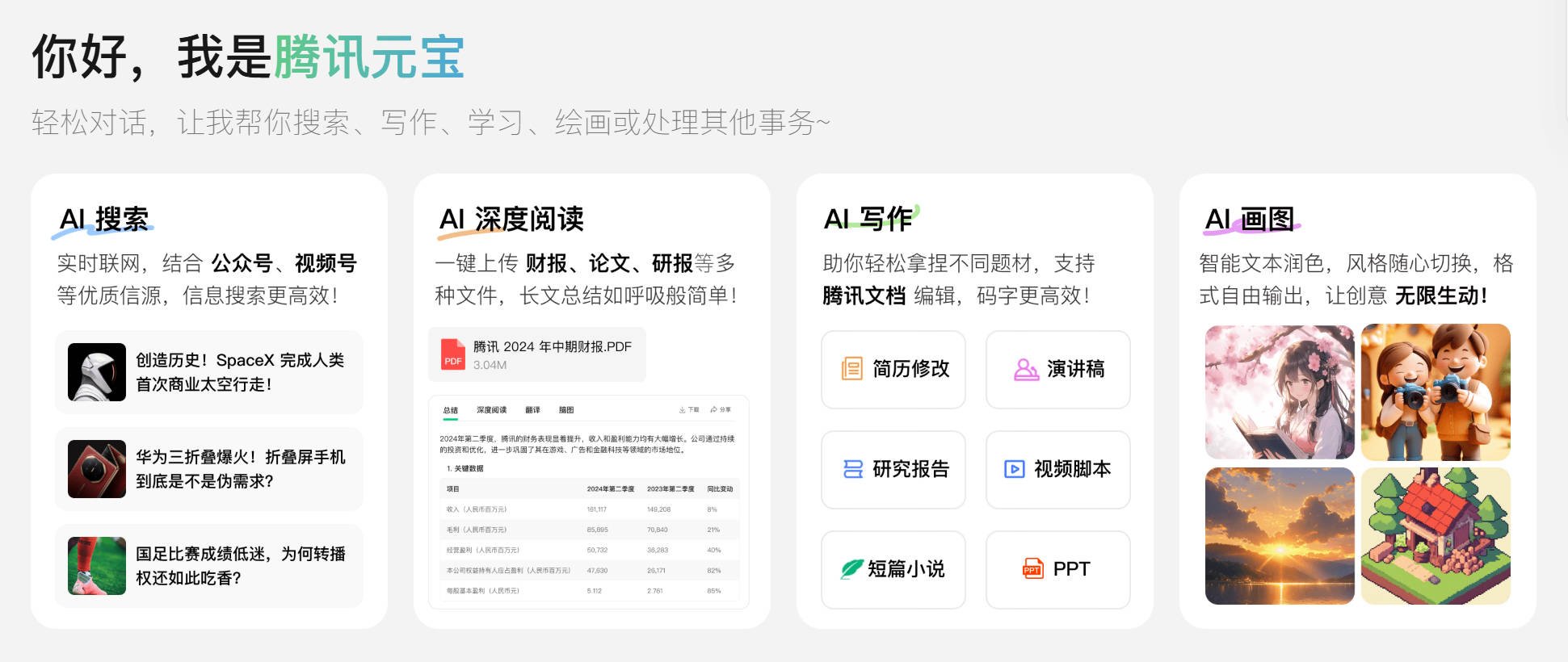Screen dimensions: 1568x662
Task: Click the 82% change value
Action: coord(714,570)
